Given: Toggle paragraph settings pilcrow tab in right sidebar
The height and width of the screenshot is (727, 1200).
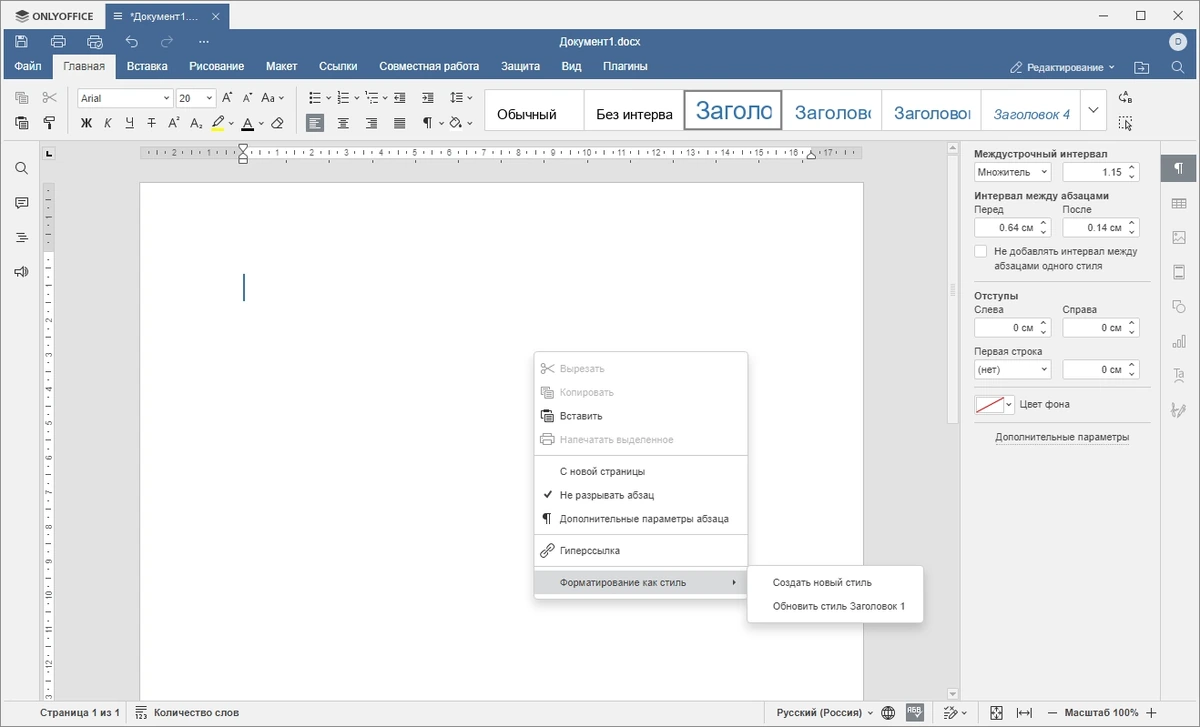Looking at the screenshot, I should [1179, 168].
